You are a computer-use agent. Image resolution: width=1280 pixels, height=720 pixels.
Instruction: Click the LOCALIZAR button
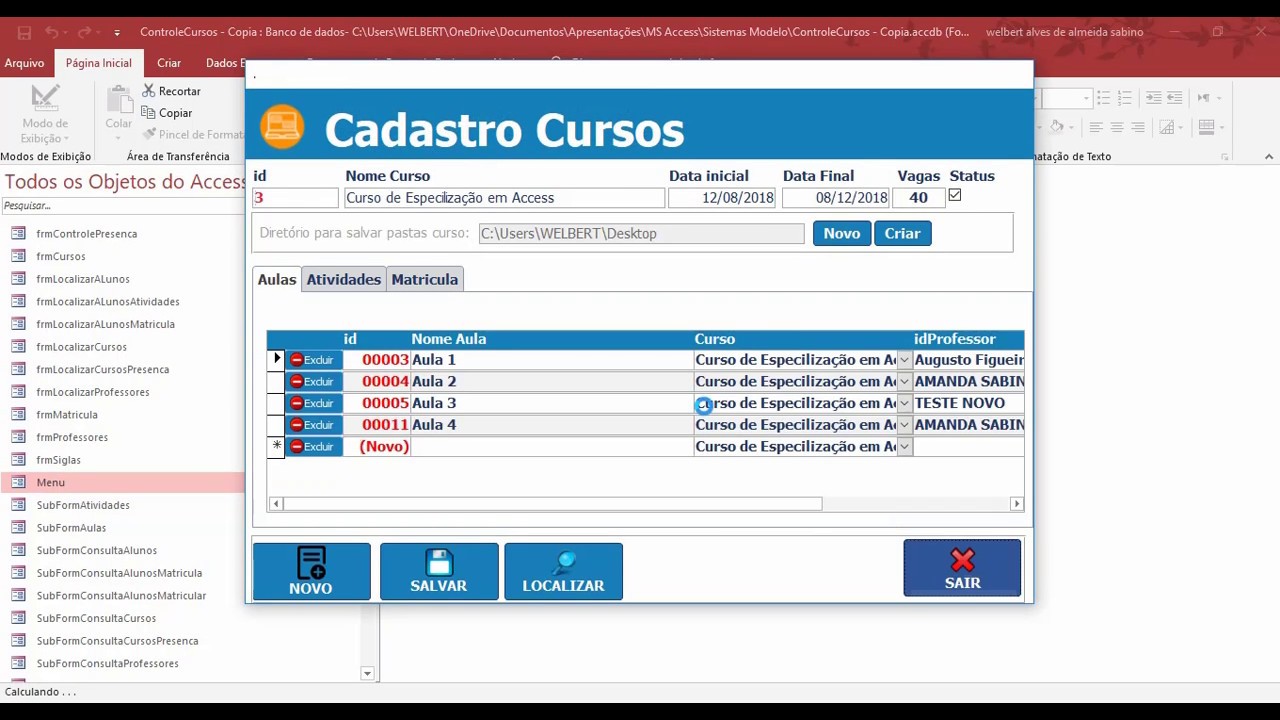point(563,572)
